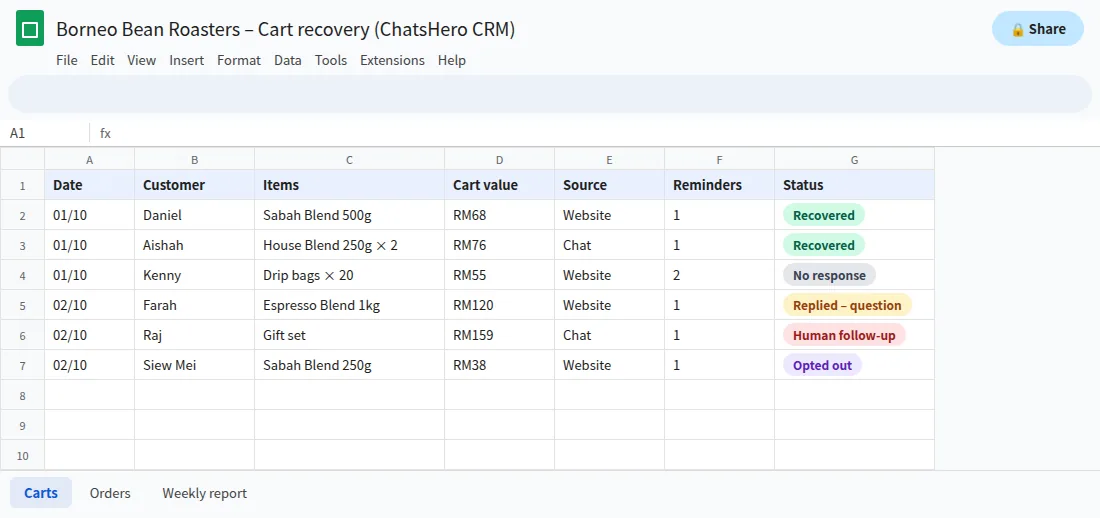The width and height of the screenshot is (1100, 518).
Task: Click the Sabah Blend 250g cell
Action: pyautogui.click(x=349, y=365)
